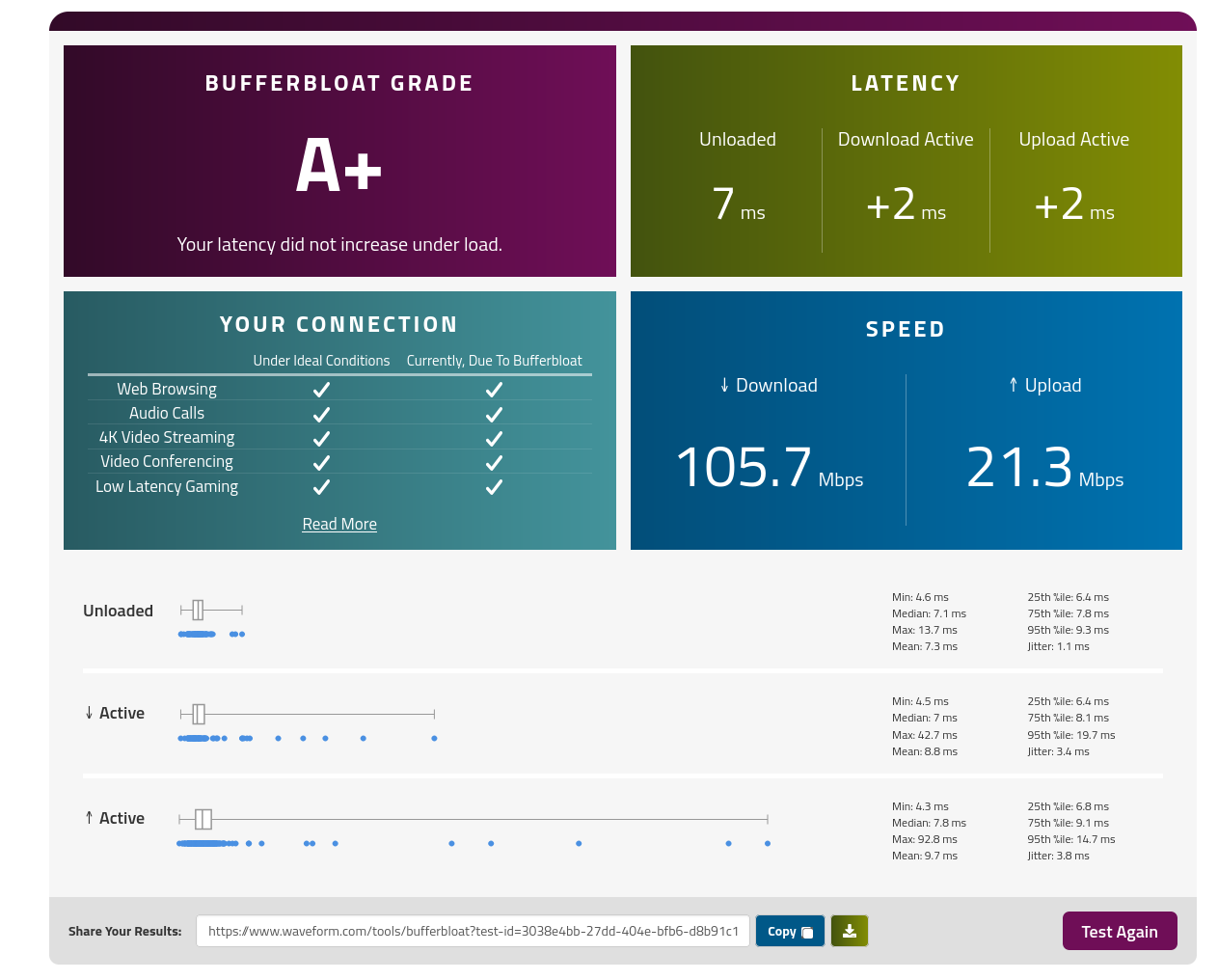Click the 'Share Your Results:' label
This screenshot has width=1218, height=980.
[x=125, y=931]
